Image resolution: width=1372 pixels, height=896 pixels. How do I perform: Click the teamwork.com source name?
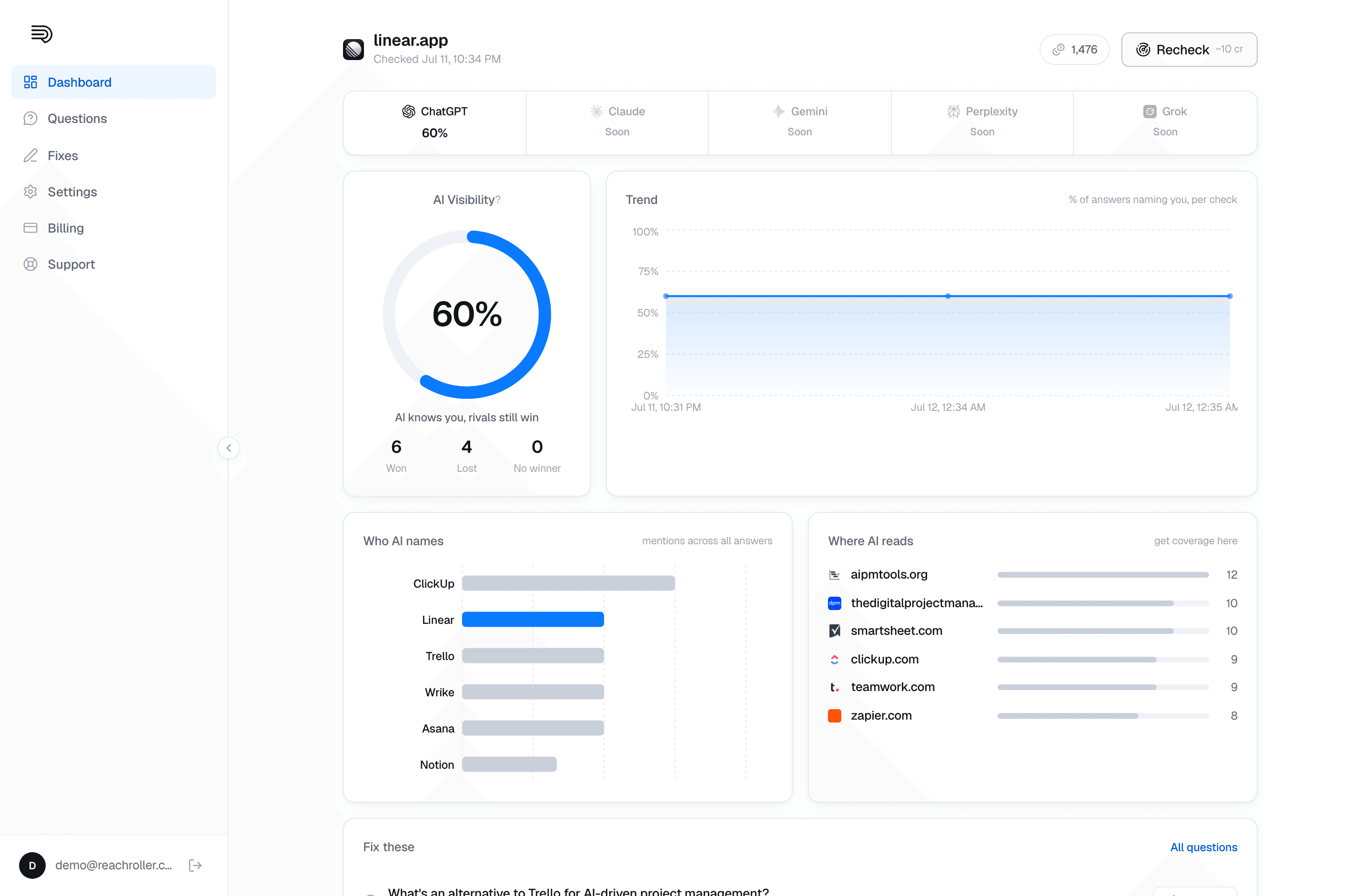[892, 687]
